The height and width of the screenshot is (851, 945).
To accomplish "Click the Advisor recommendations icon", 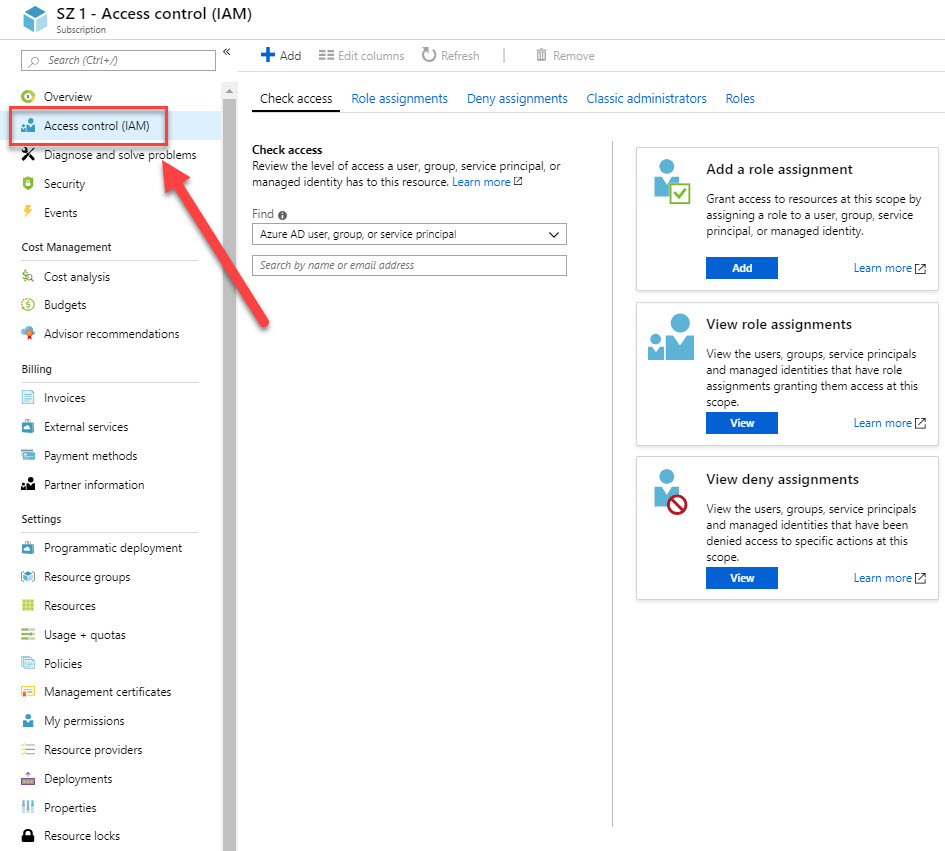I will (x=28, y=333).
